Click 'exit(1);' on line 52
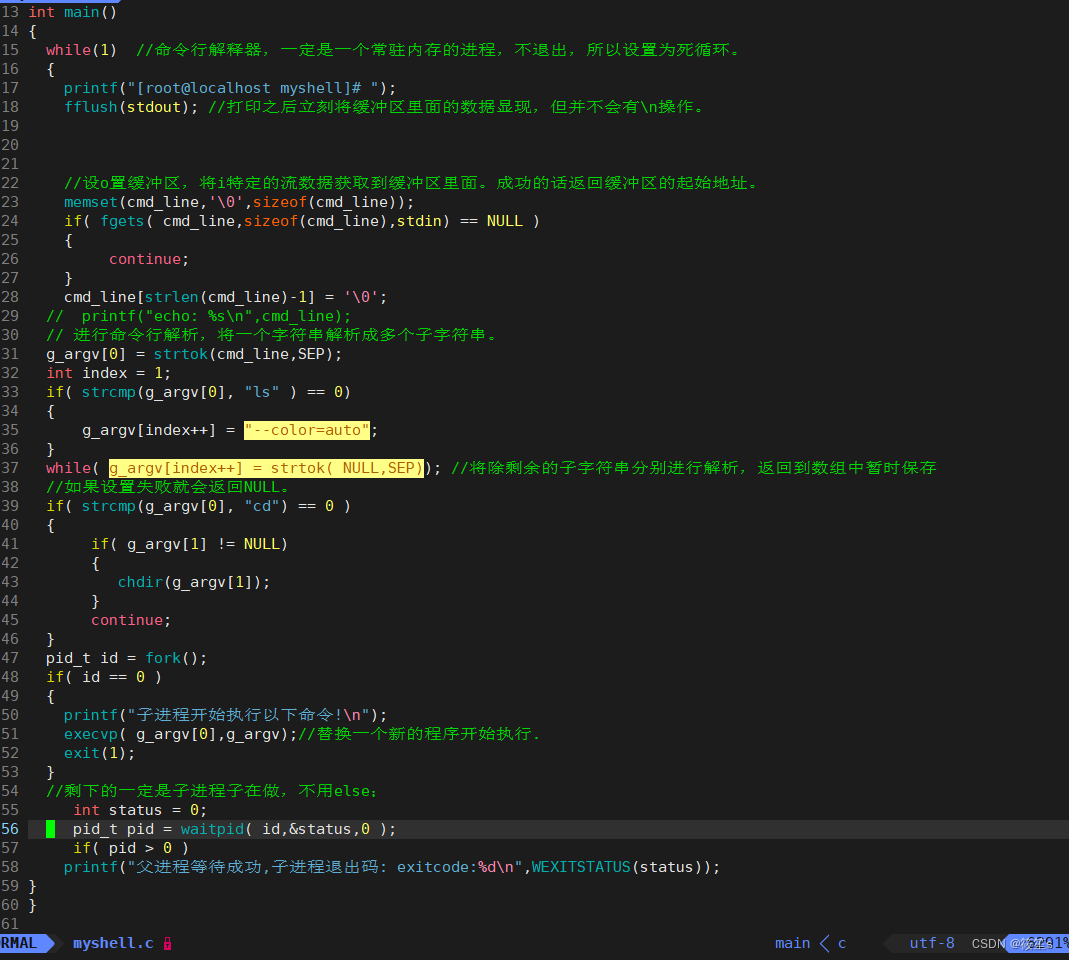Viewport: 1069px width, 960px height. [x=100, y=753]
